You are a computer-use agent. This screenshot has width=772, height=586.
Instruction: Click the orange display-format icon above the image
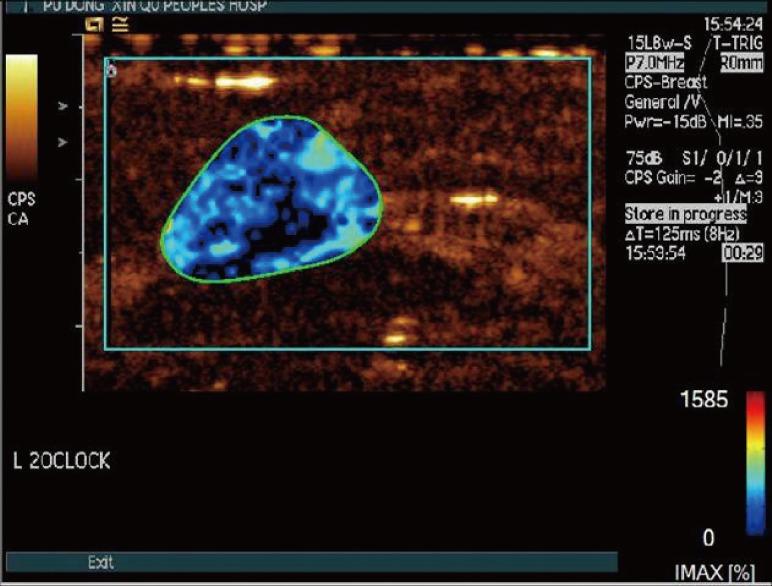click(94, 25)
